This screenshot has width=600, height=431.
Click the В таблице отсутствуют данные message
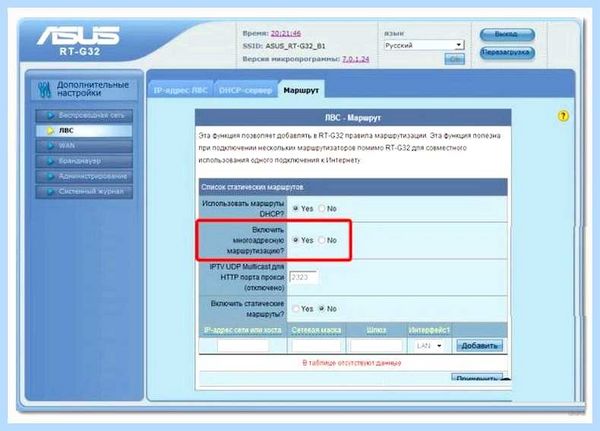pos(352,362)
